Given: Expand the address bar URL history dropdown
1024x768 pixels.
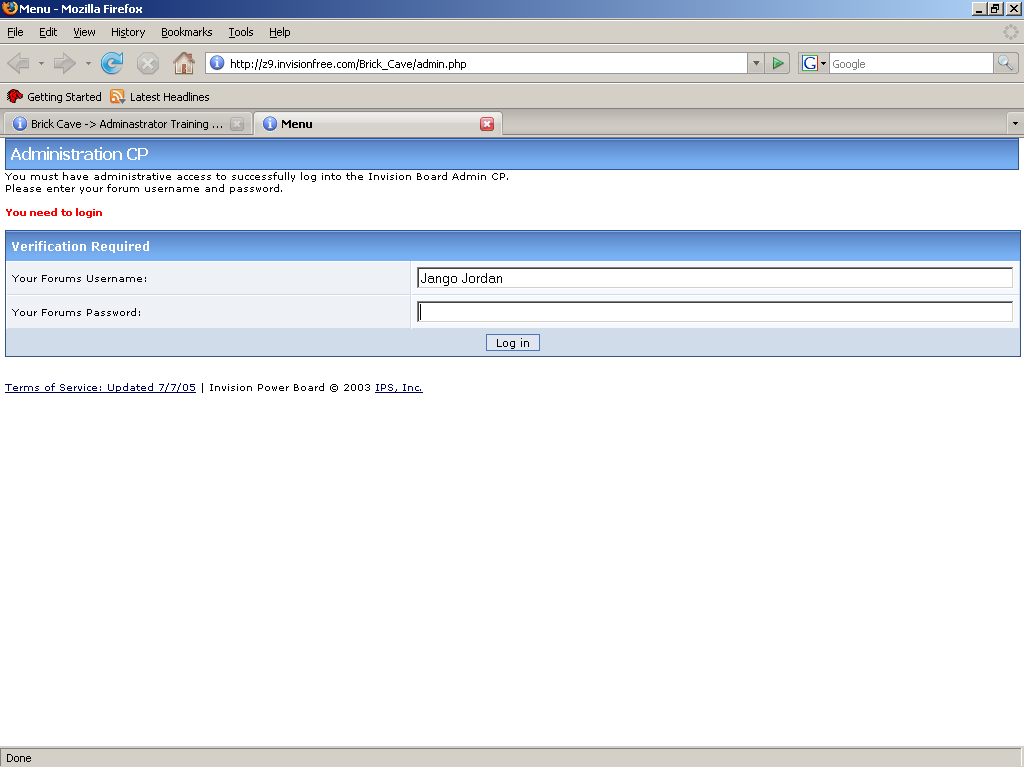Looking at the screenshot, I should tap(756, 63).
